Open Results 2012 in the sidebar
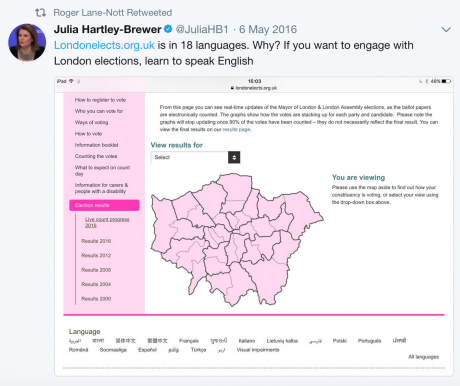The image size is (460, 386). coord(96,255)
